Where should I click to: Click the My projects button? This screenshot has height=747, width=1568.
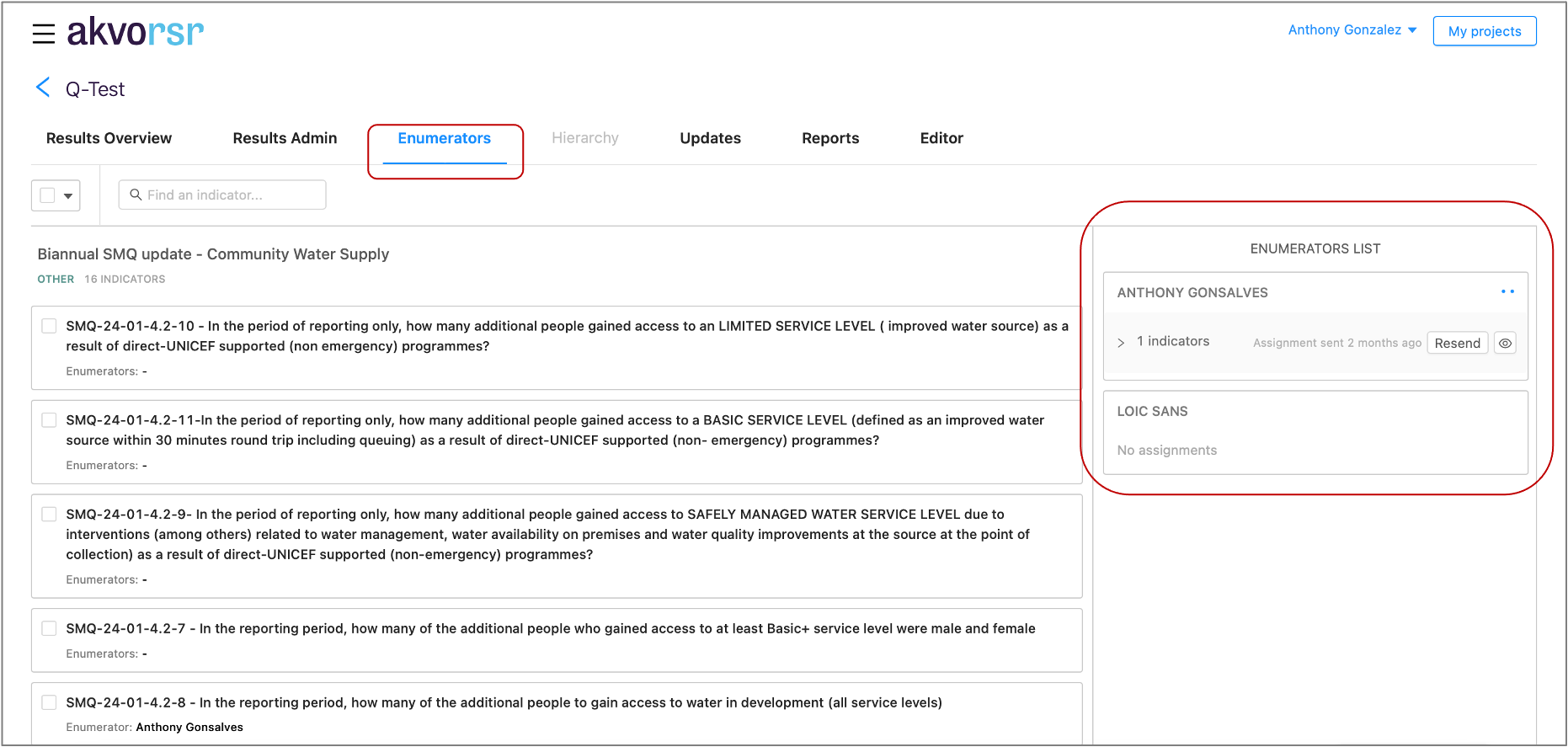(1485, 31)
